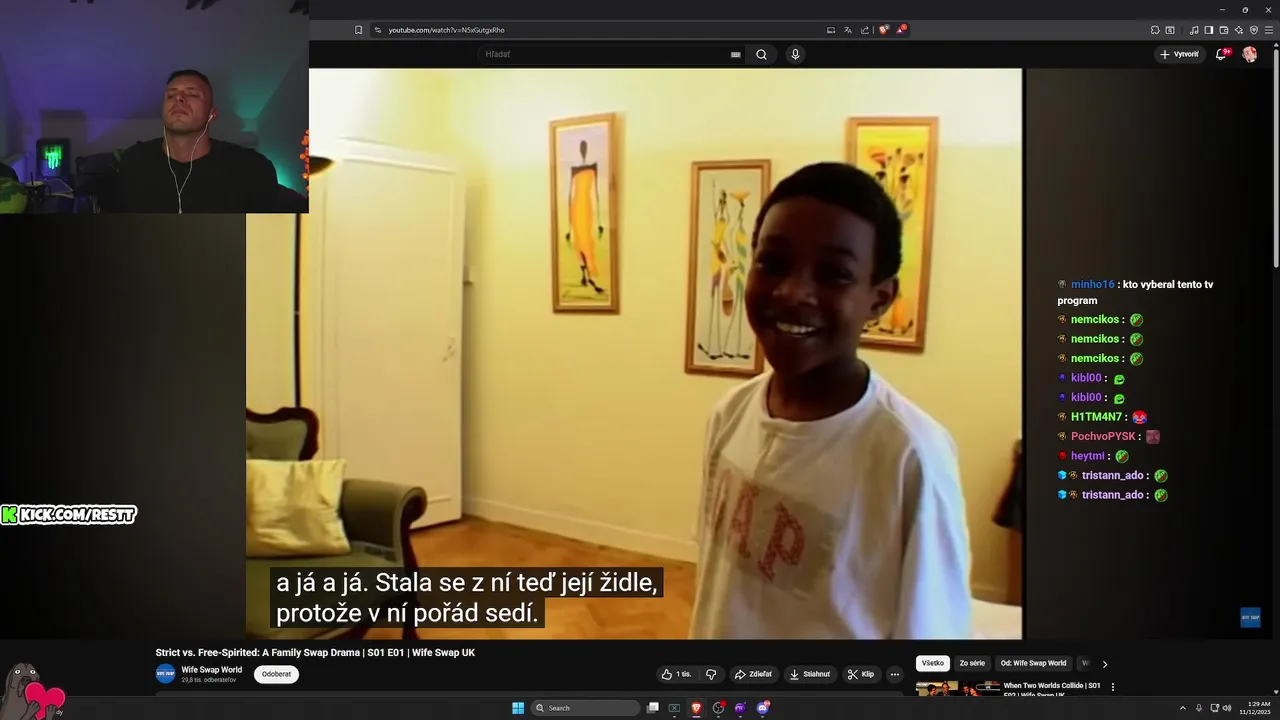This screenshot has width=1280, height=720.
Task: Click H1TM4N7 username in chat overlay
Action: point(1096,417)
